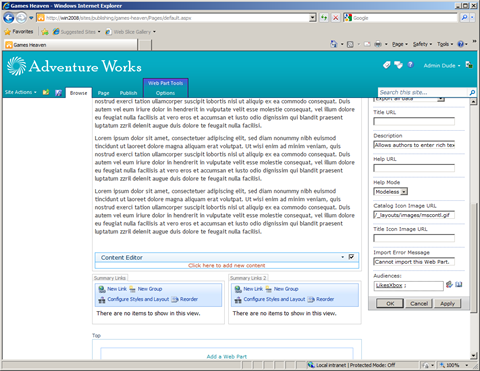Click the Description input field
Image resolution: width=480 pixels, height=371 pixels.
(414, 145)
